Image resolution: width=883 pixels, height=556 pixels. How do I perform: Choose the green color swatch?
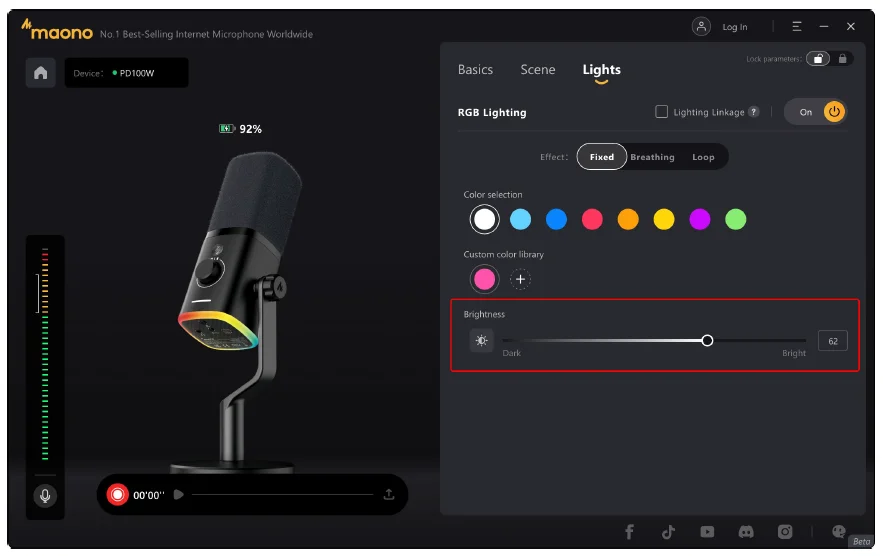coord(735,219)
